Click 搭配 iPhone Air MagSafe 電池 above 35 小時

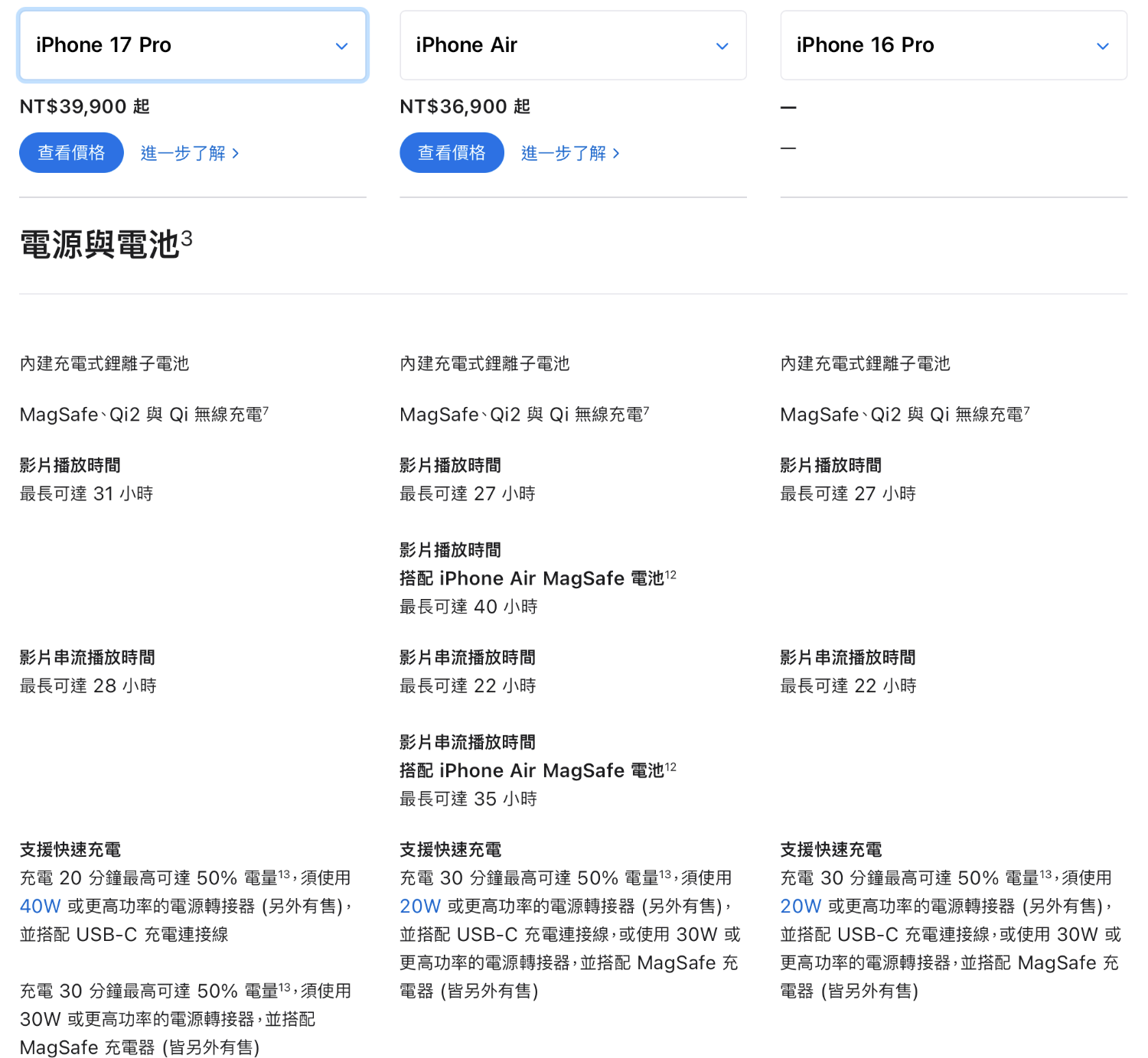point(538,770)
